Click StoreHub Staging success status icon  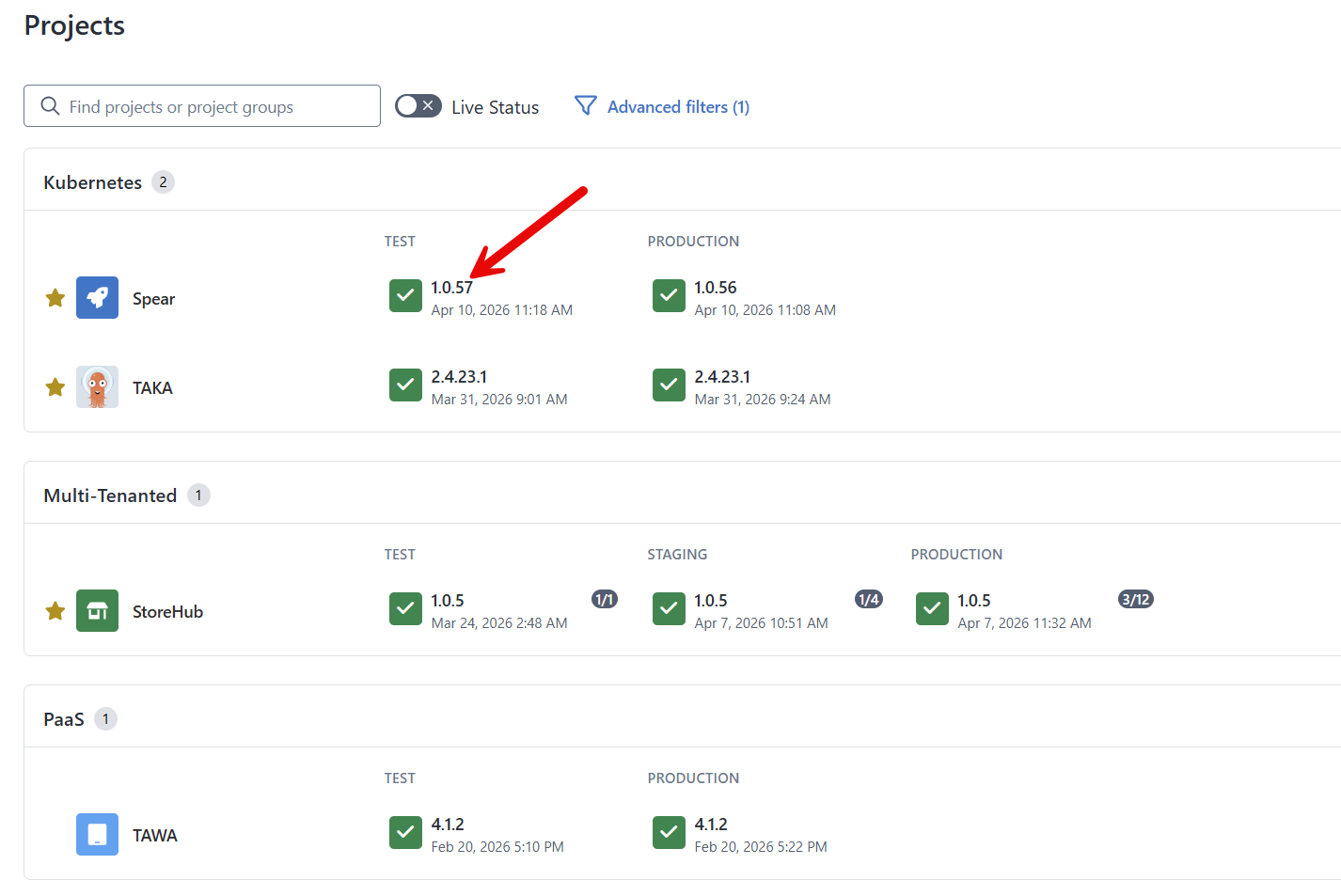click(x=669, y=608)
